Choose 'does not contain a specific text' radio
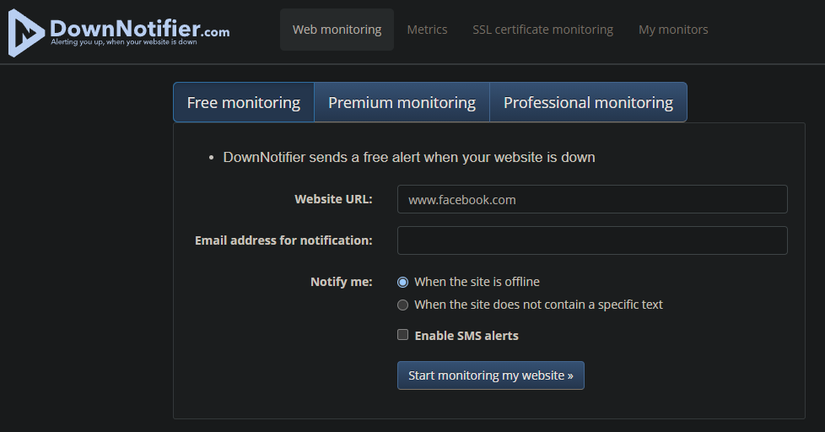The width and height of the screenshot is (825, 432). (x=403, y=305)
